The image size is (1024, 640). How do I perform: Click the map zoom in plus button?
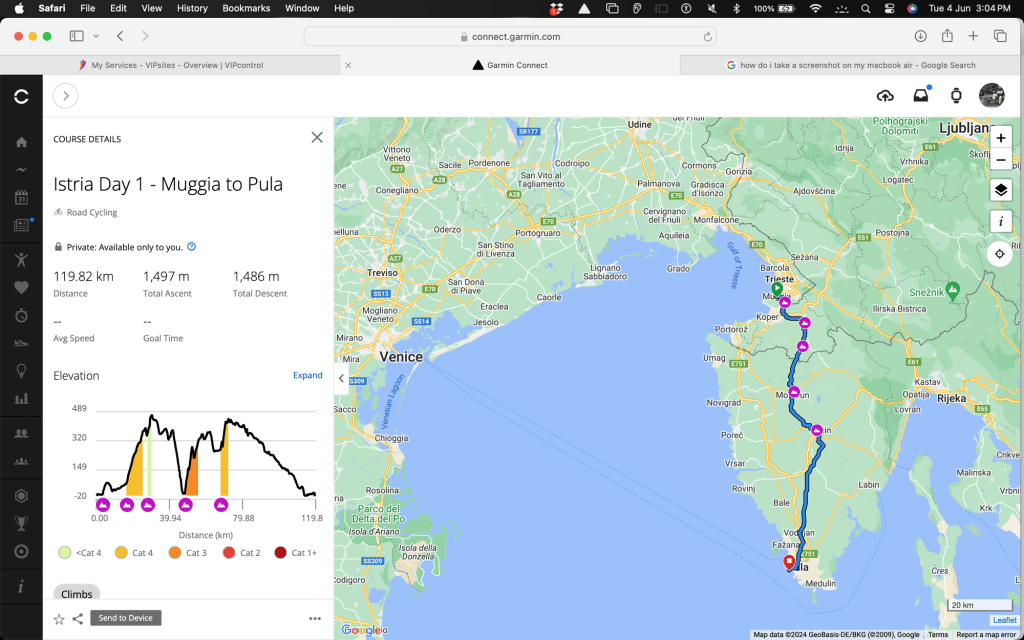click(1000, 138)
